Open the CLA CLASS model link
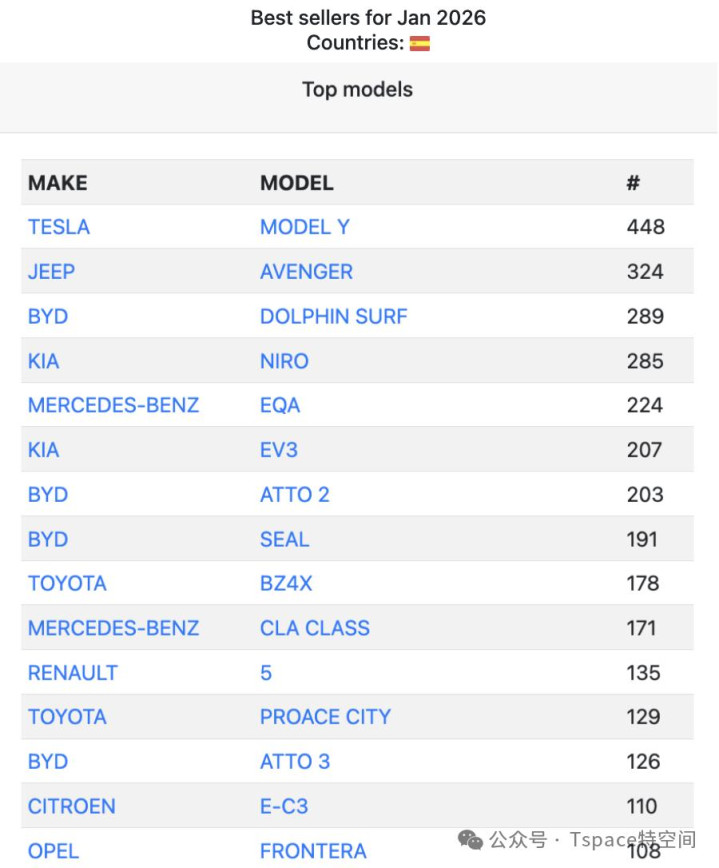Viewport: 719px width, 868px height. coord(315,628)
